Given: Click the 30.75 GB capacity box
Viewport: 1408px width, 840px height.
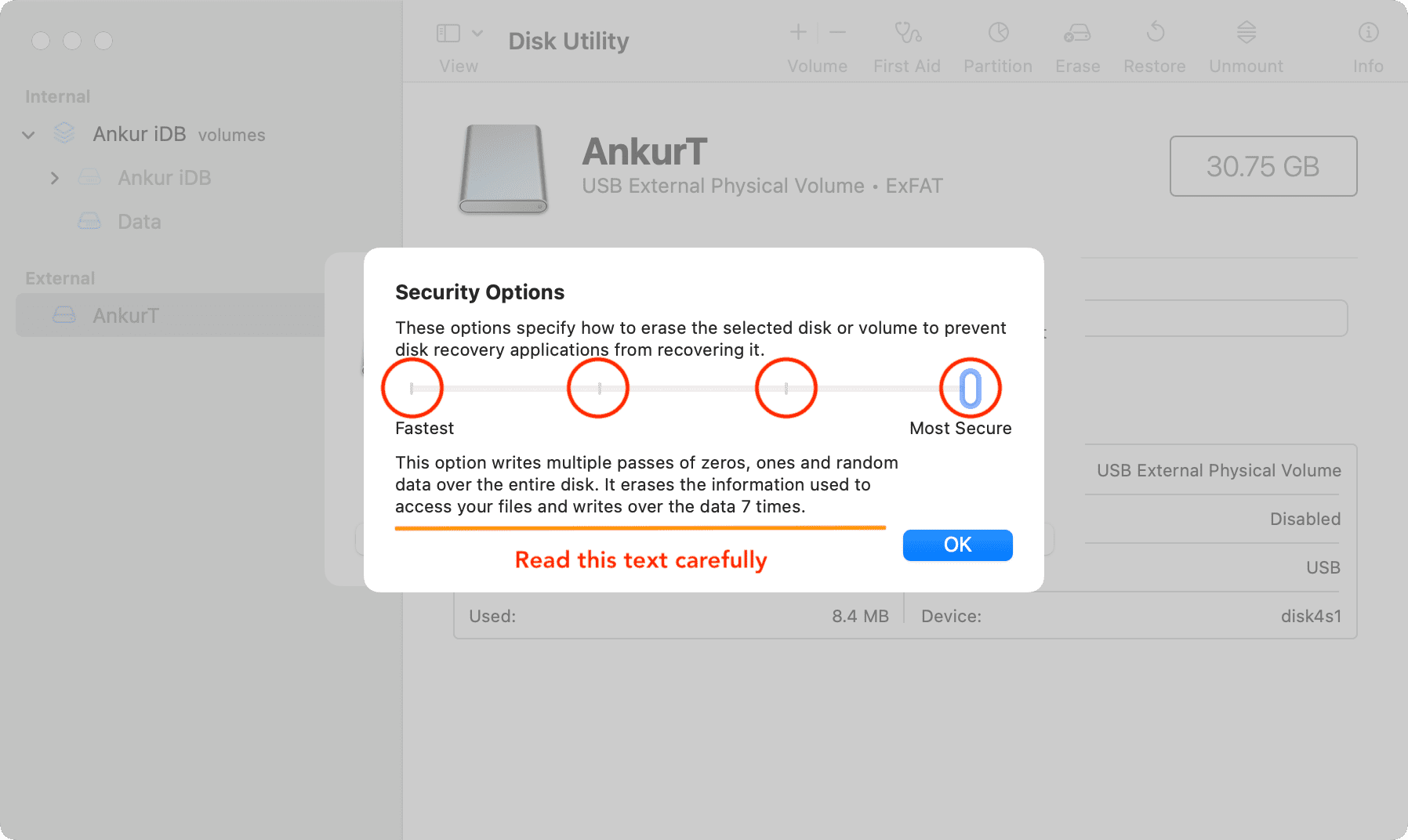Looking at the screenshot, I should point(1263,166).
